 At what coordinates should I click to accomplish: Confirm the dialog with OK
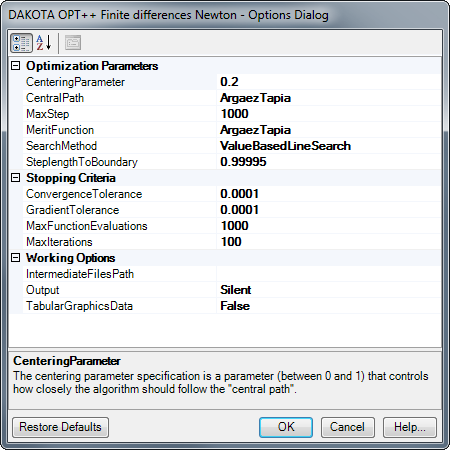click(x=286, y=427)
